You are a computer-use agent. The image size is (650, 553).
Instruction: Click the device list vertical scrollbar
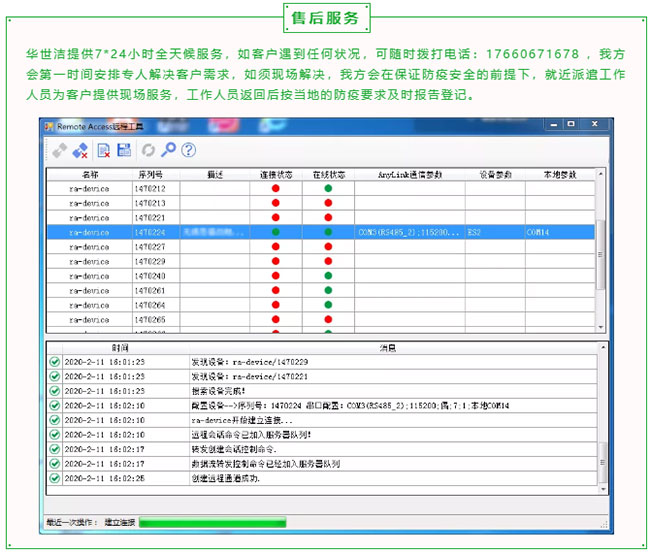pos(599,250)
